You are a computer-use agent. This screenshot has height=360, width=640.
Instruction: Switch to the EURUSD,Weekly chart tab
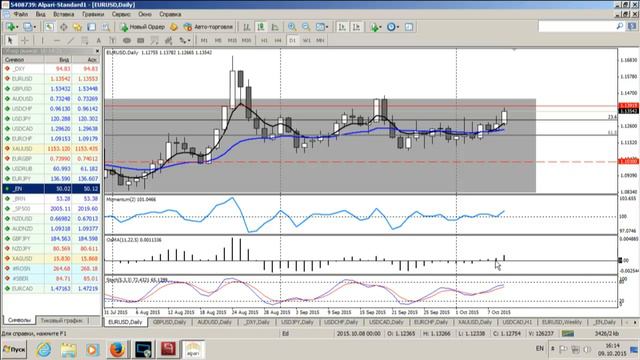562,322
